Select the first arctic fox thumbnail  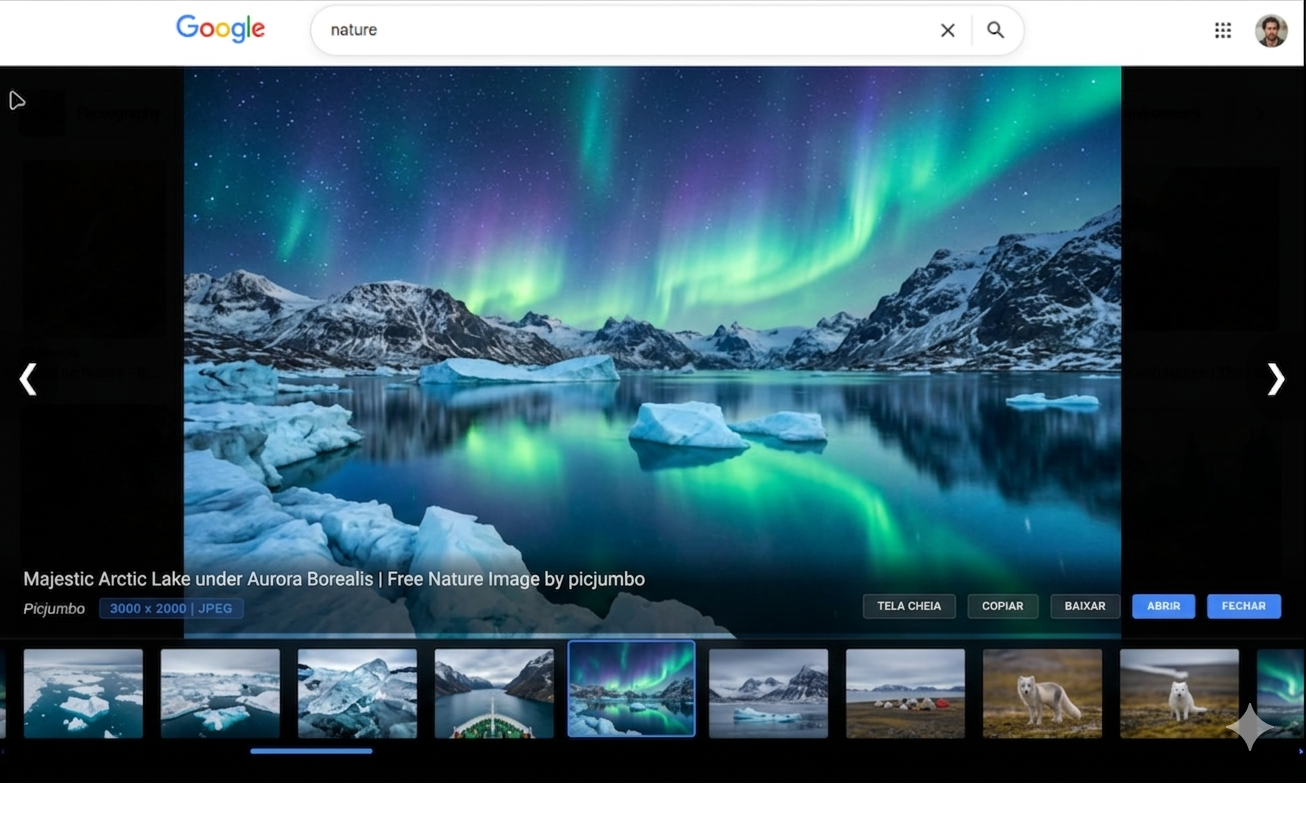click(1042, 693)
